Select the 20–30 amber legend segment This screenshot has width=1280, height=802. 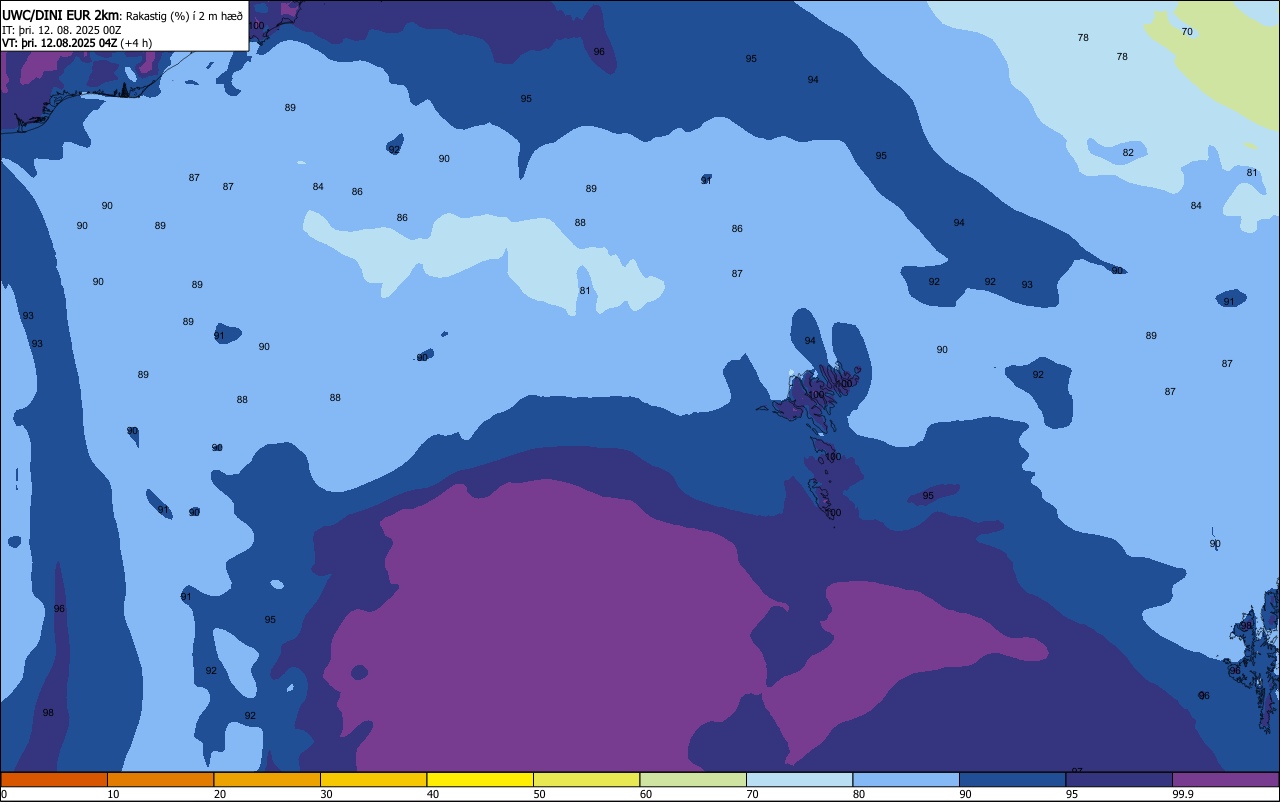point(267,779)
